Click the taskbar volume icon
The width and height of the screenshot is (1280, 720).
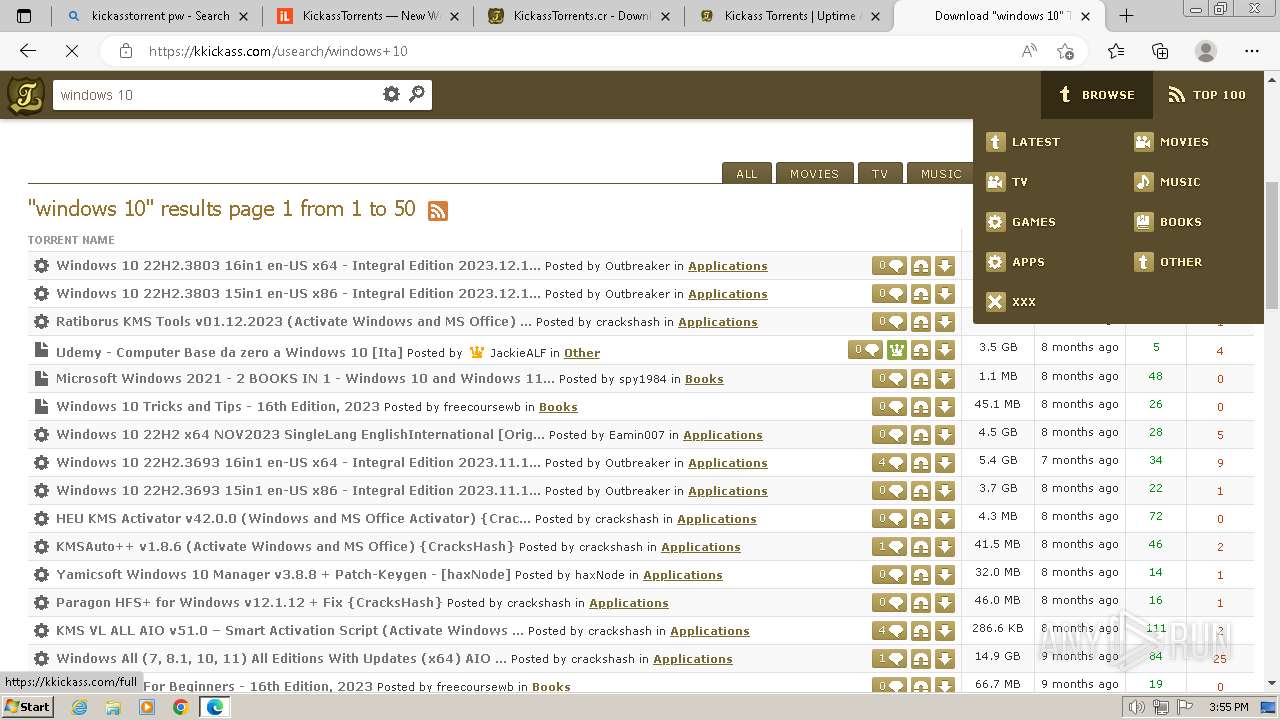(x=1136, y=706)
